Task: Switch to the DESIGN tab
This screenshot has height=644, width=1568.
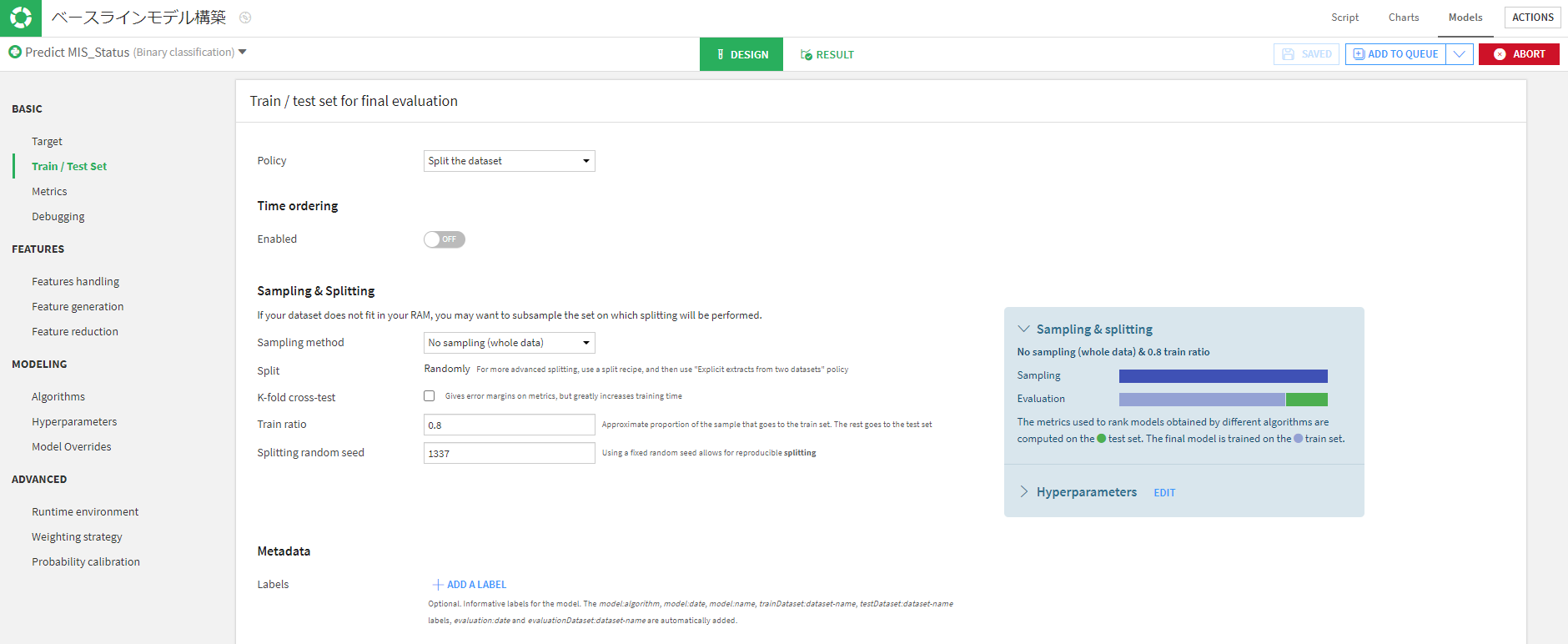Action: point(741,54)
